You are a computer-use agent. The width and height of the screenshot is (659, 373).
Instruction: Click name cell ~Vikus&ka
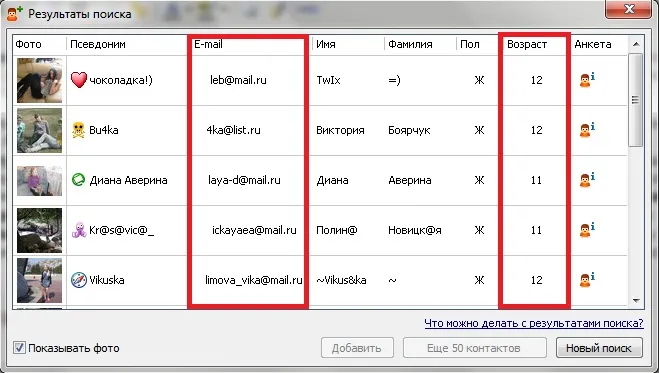tap(341, 280)
